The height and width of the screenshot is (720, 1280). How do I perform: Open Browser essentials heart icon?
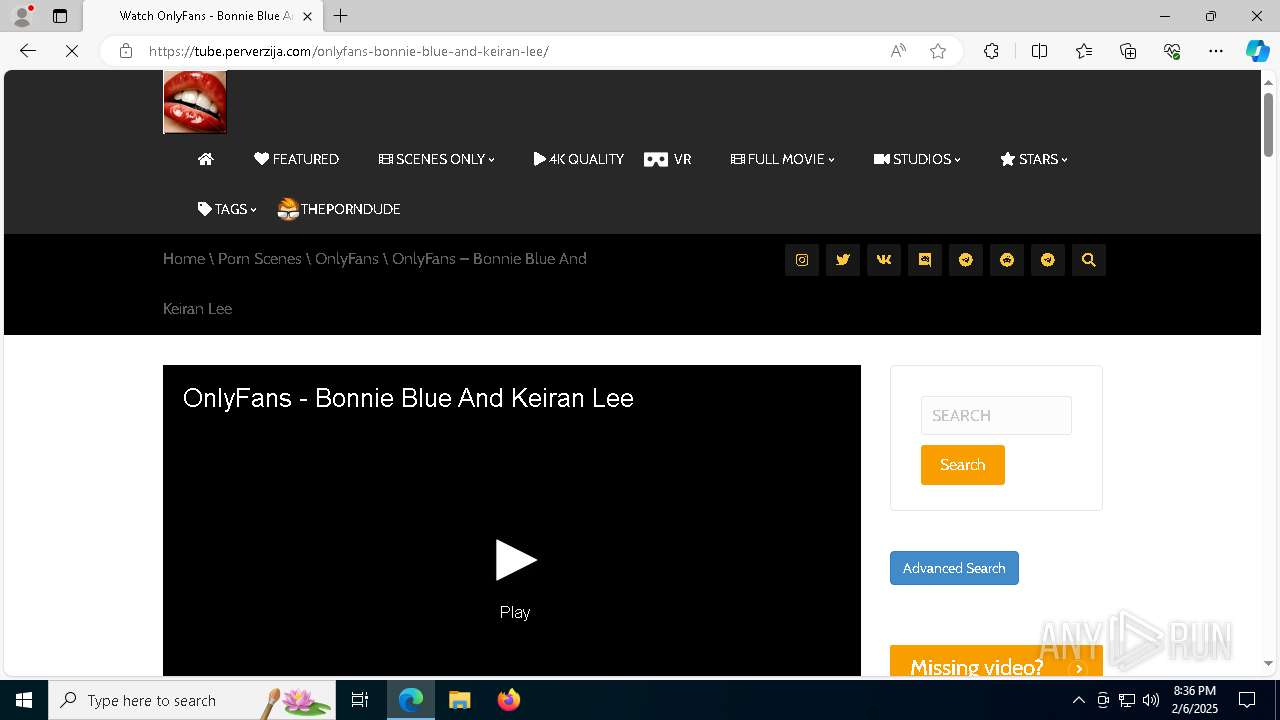tap(1172, 51)
